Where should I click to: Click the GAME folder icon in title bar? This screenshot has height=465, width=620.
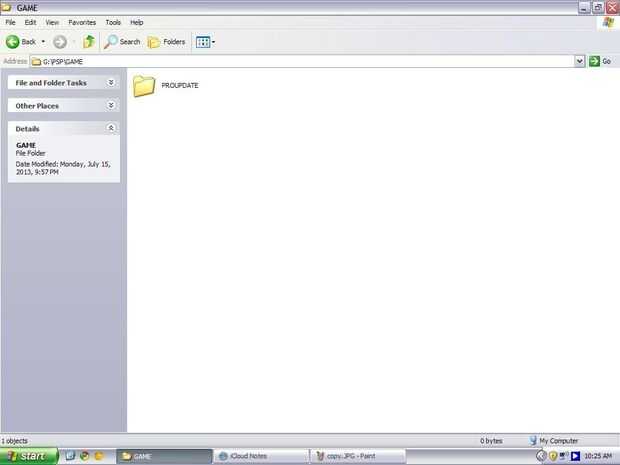(x=6, y=7)
